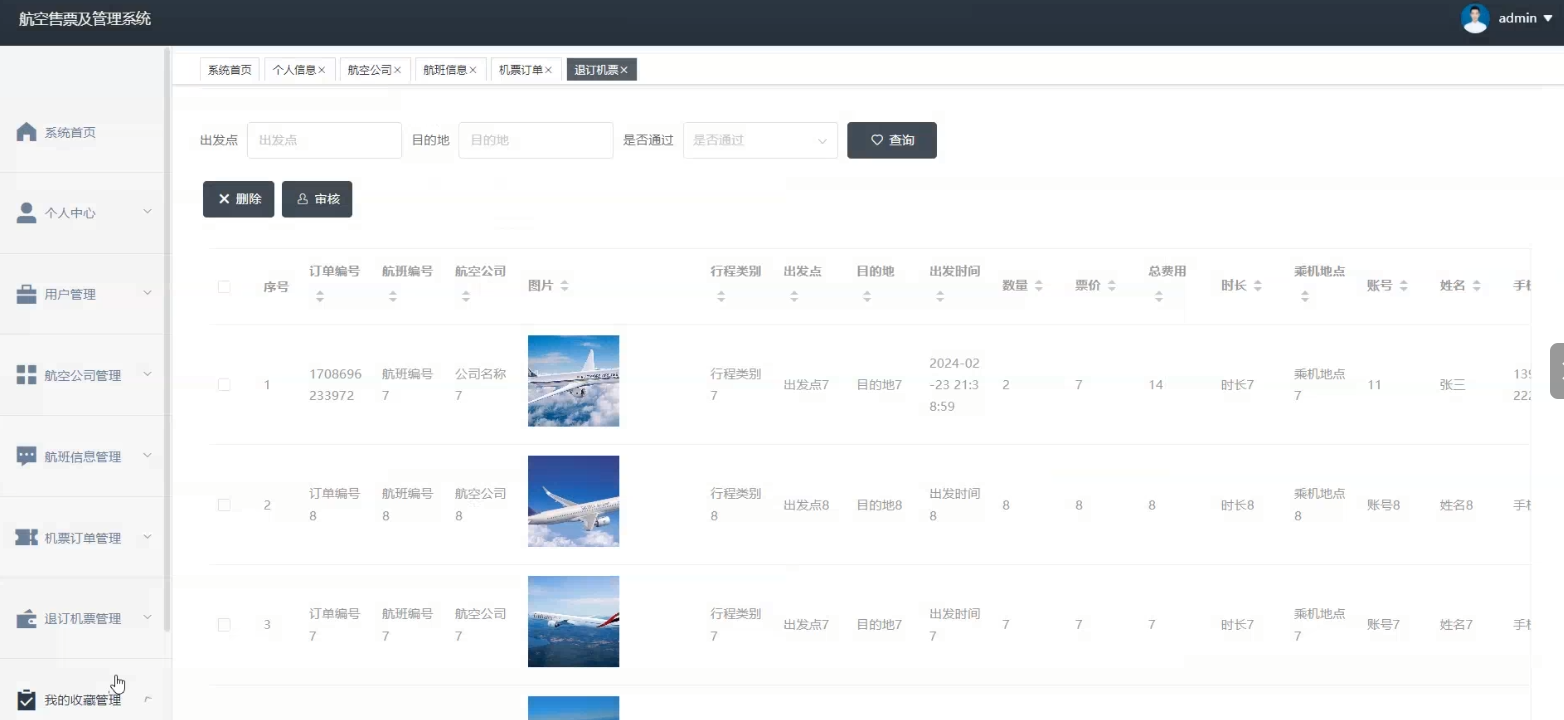The width and height of the screenshot is (1564, 720).
Task: Close the 机票订单 tab with its X
Action: [549, 70]
